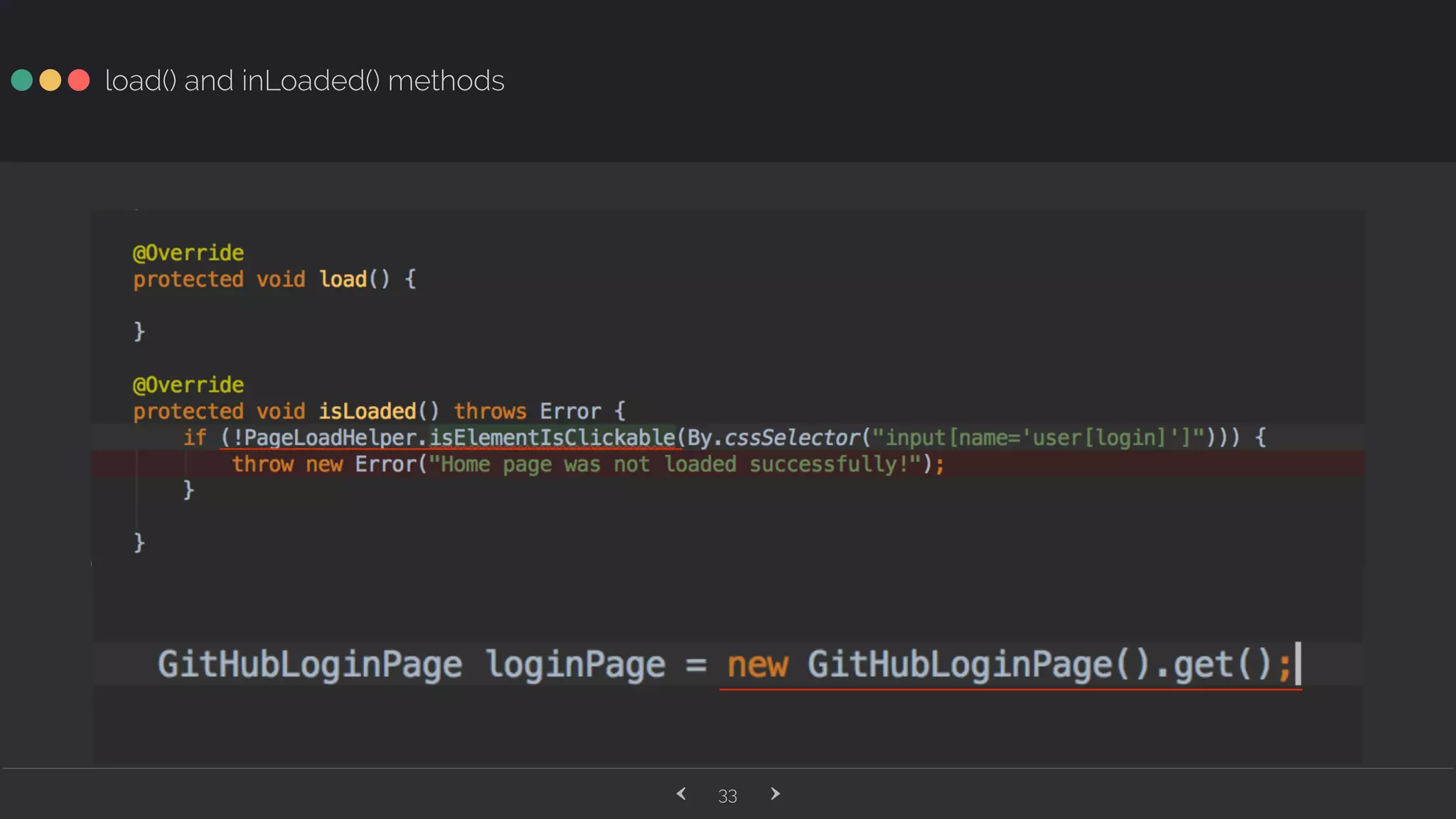
Task: Click the isLoaded() method name
Action: coord(367,411)
